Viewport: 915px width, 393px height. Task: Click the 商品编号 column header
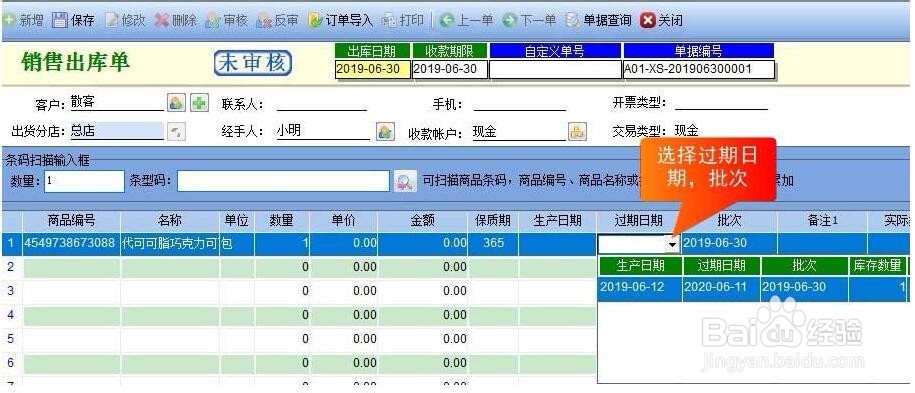click(72, 221)
